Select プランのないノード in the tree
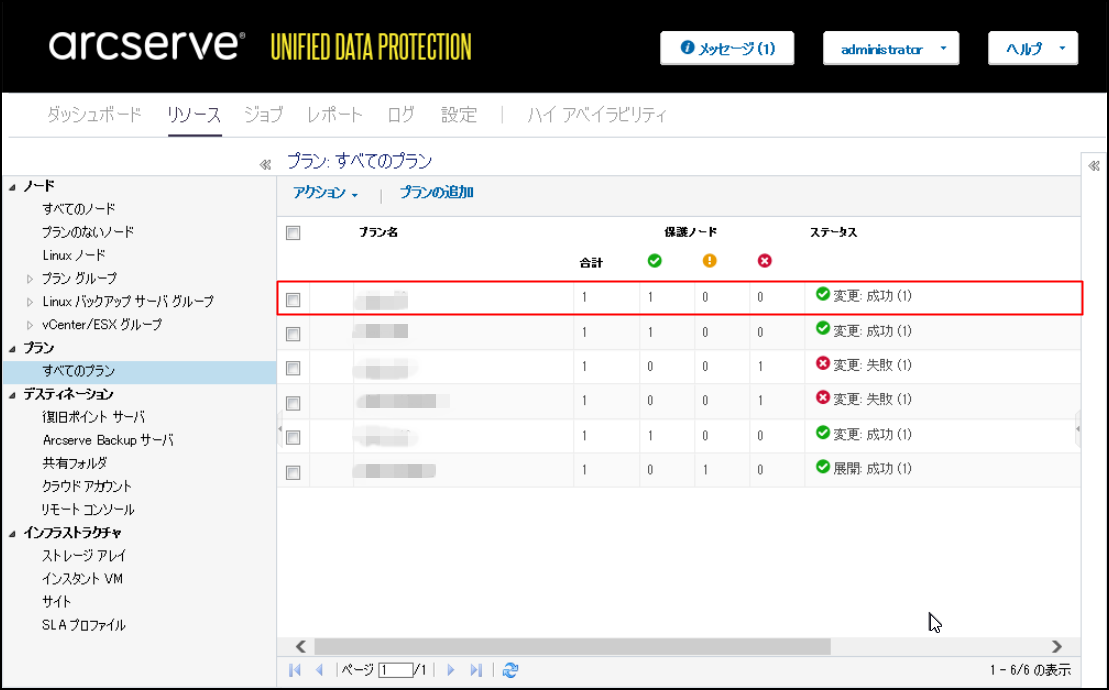The image size is (1109, 690). pos(88,232)
